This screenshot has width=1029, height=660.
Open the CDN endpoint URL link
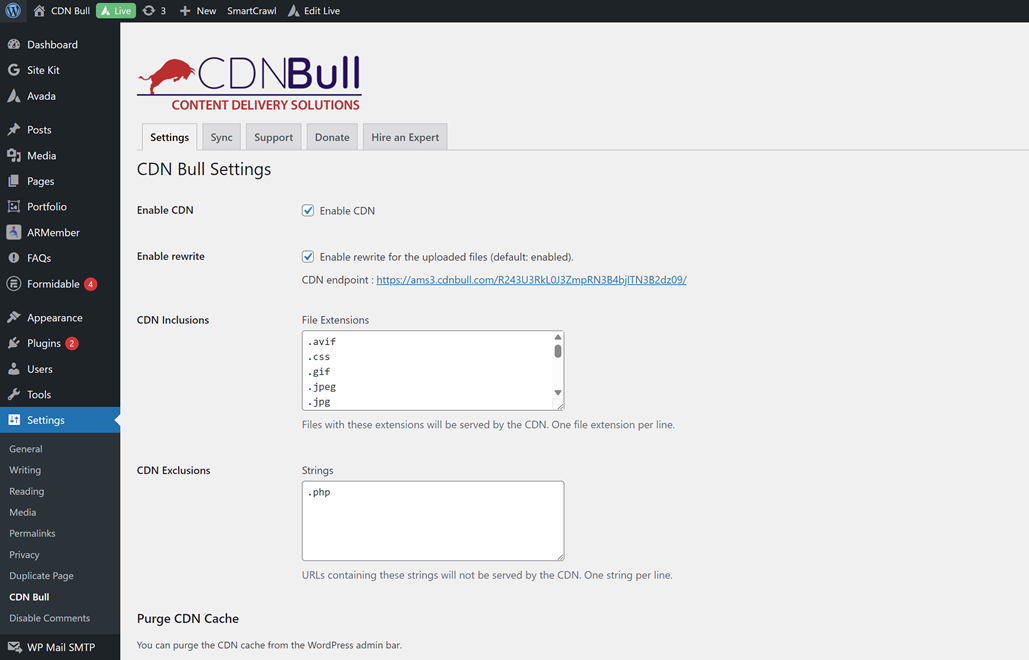point(532,279)
